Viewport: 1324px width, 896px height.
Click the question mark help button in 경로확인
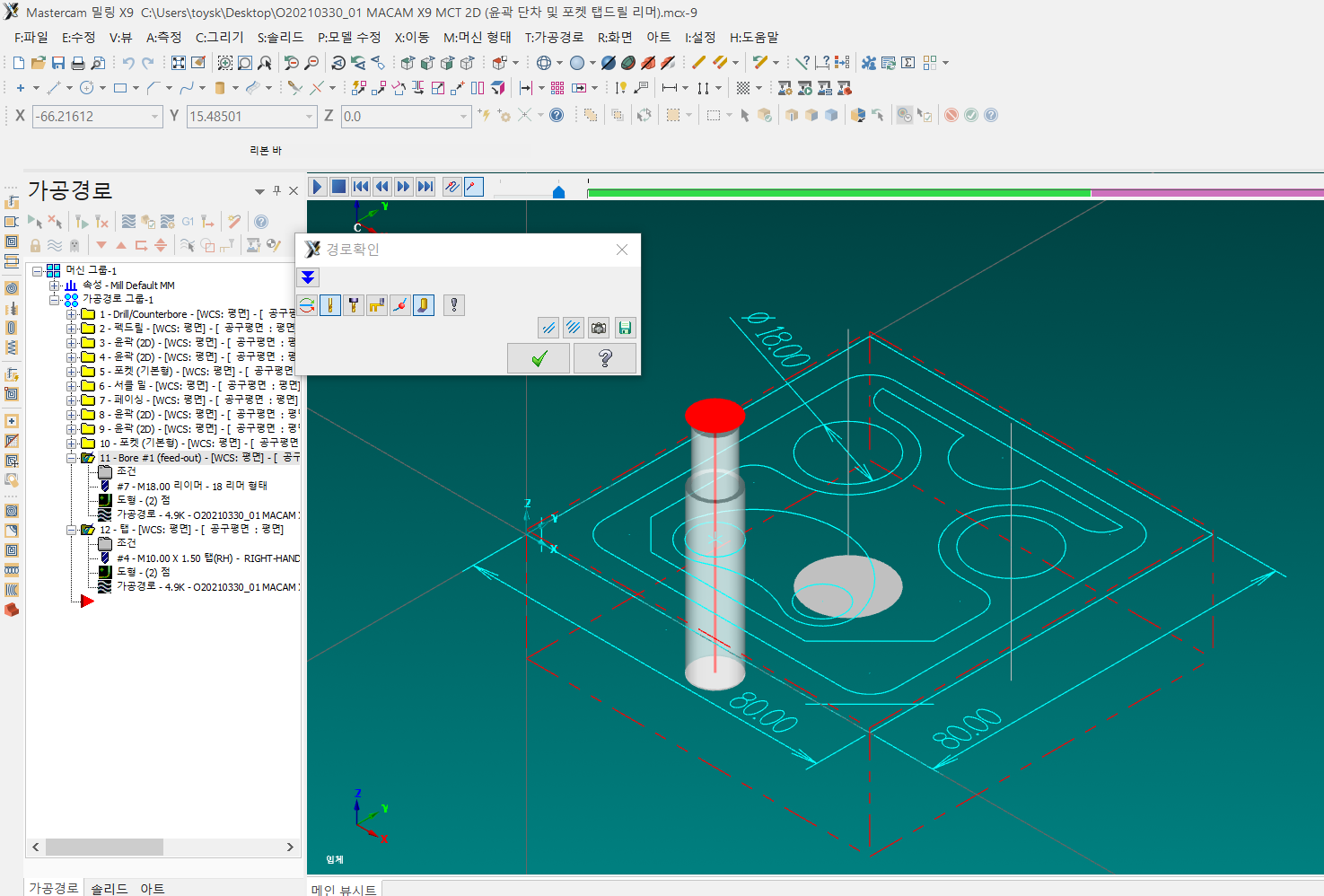pos(605,359)
